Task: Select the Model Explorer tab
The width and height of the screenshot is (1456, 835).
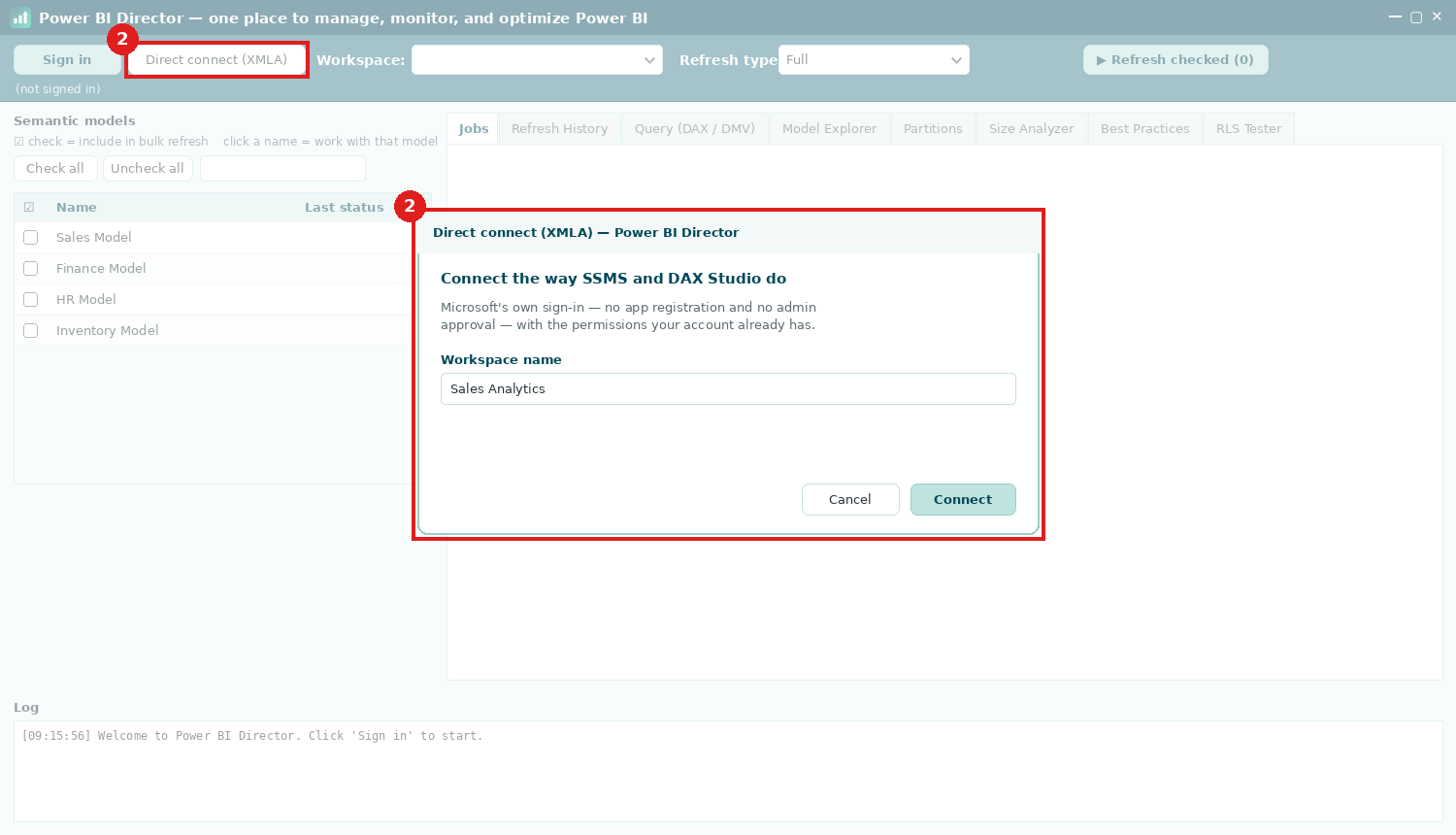Action: click(830, 129)
